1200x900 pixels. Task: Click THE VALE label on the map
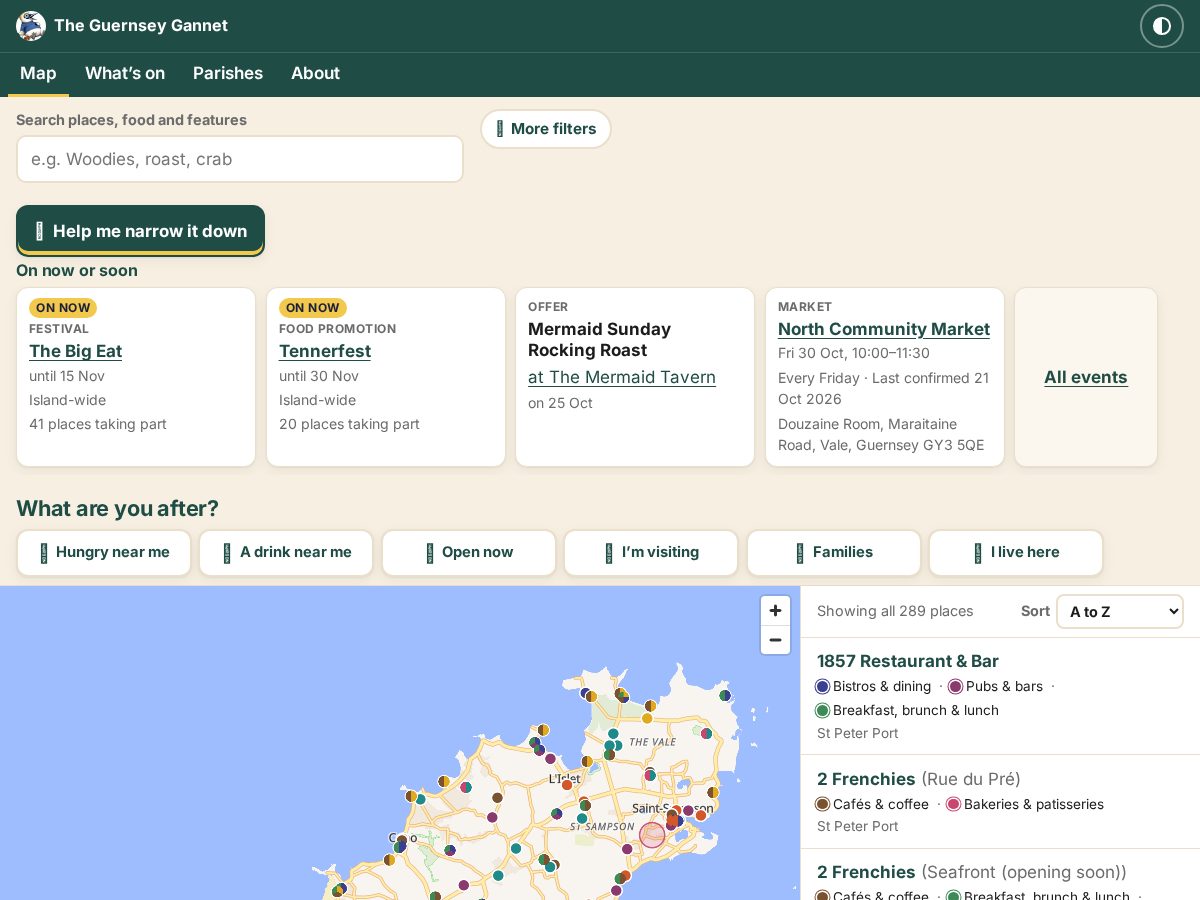[652, 742]
